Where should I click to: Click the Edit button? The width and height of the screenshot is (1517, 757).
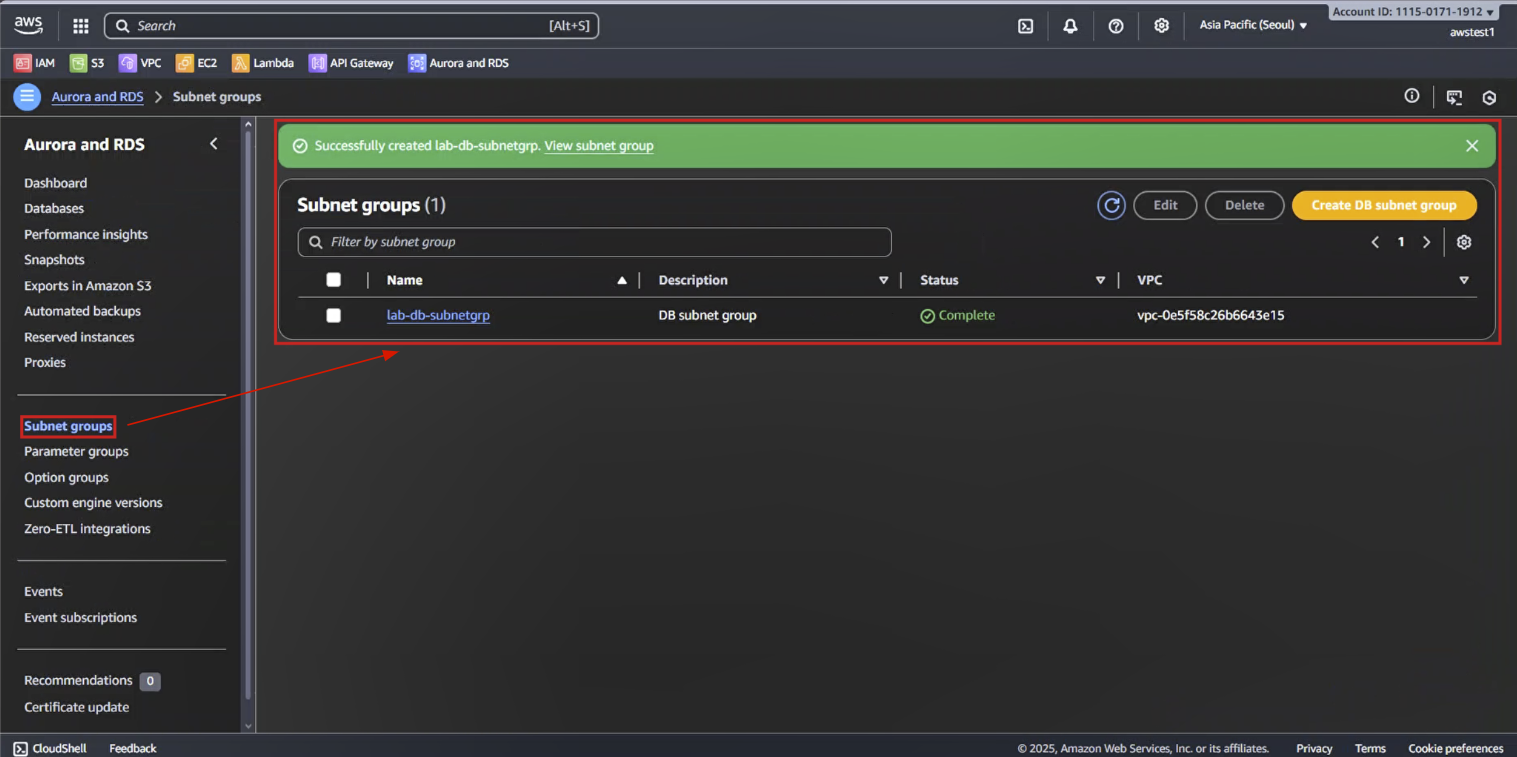[x=1165, y=205]
